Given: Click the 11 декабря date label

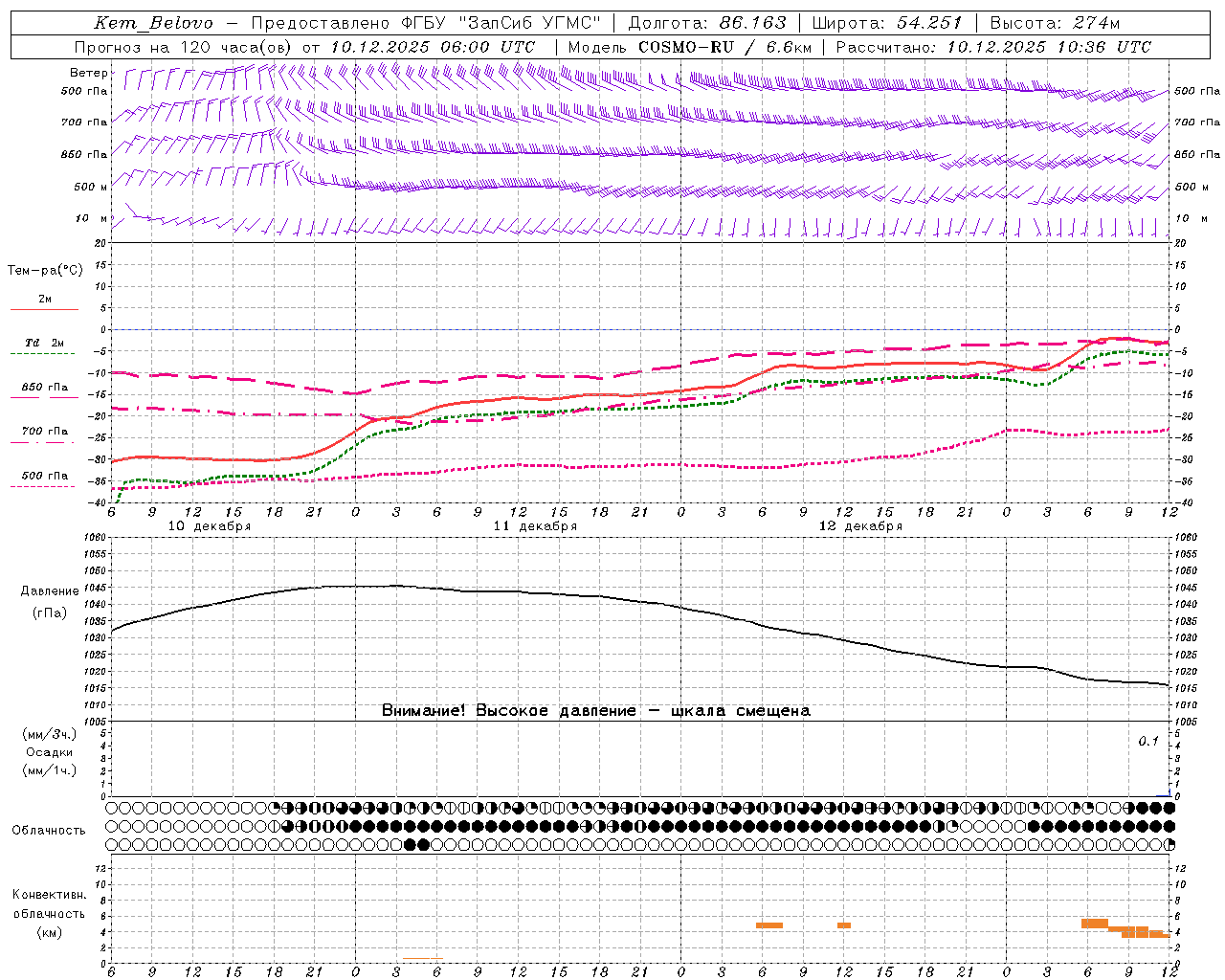Looking at the screenshot, I should pyautogui.click(x=535, y=526).
